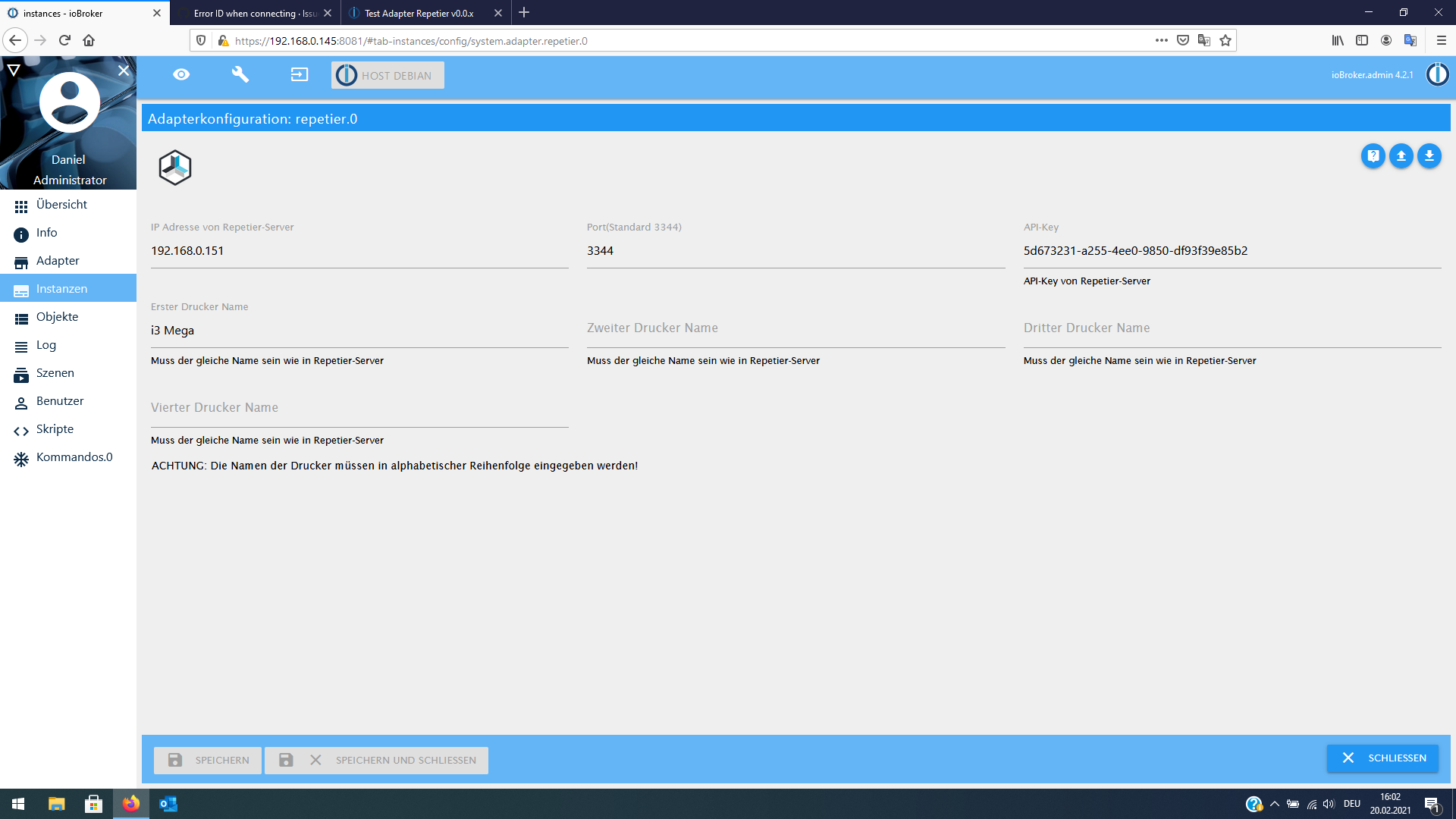Click SPEICHERN UND SCHLIESSEN button

[x=376, y=760]
